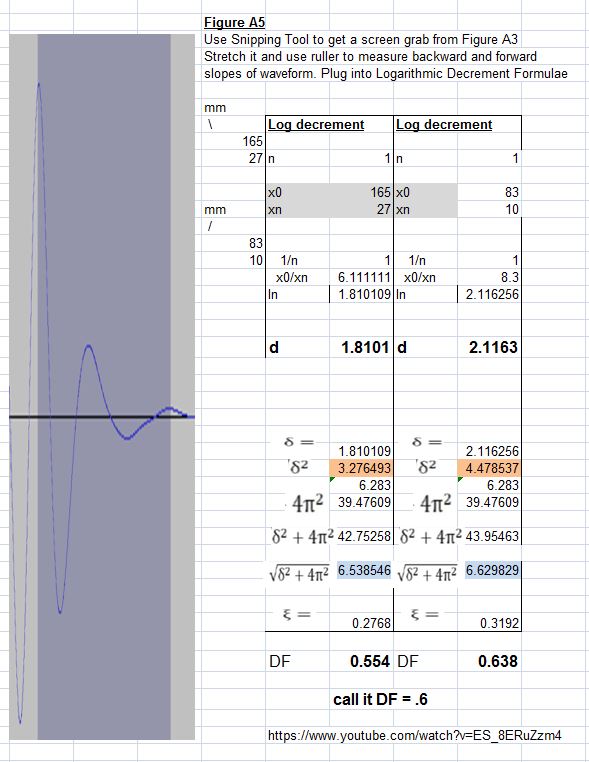Image resolution: width=589 pixels, height=762 pixels.
Task: Select the forward slash '/' slope label cell
Action: (x=210, y=226)
